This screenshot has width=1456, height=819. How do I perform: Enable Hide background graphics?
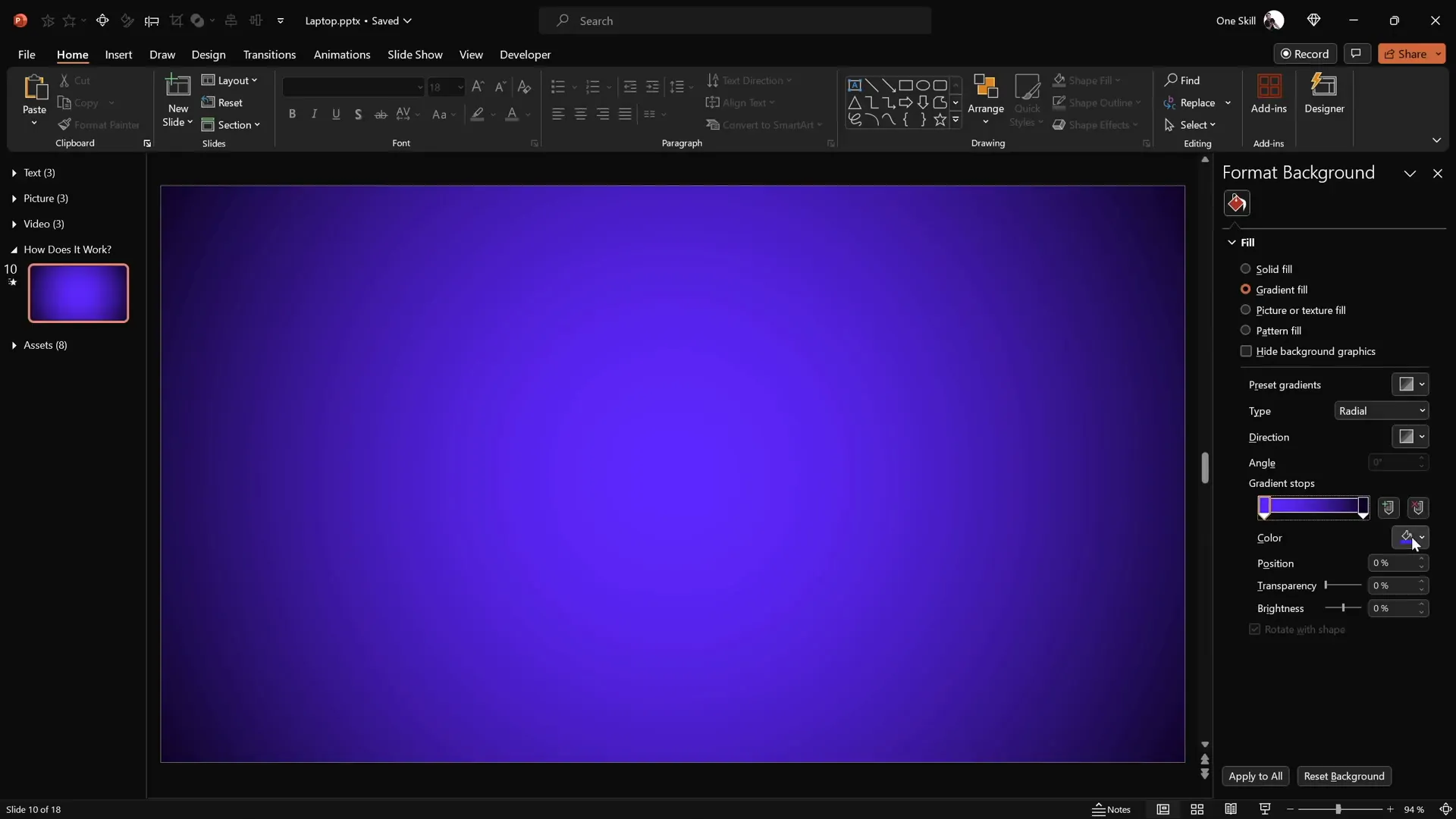pyautogui.click(x=1247, y=351)
